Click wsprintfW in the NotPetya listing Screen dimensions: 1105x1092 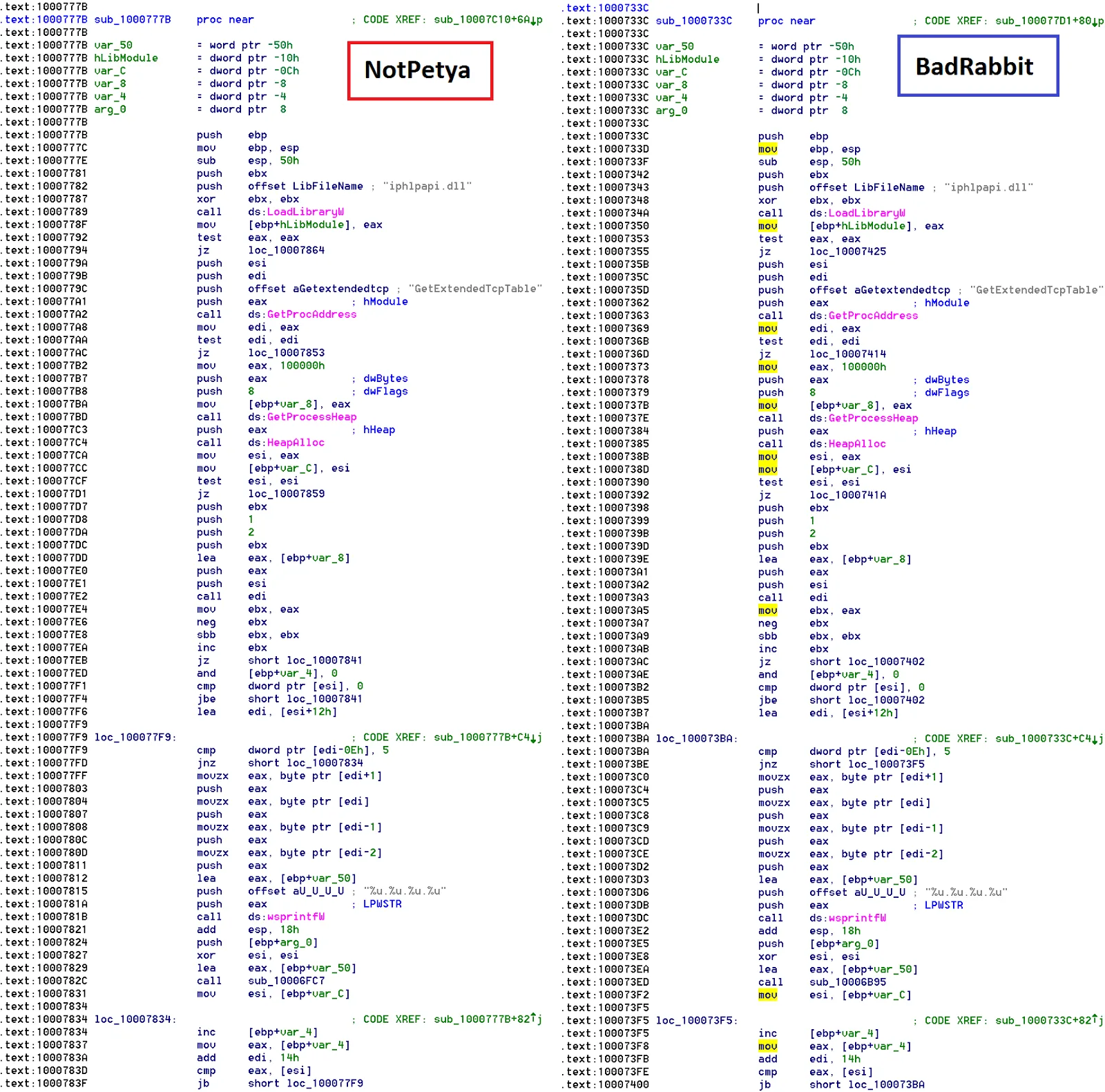pyautogui.click(x=296, y=917)
